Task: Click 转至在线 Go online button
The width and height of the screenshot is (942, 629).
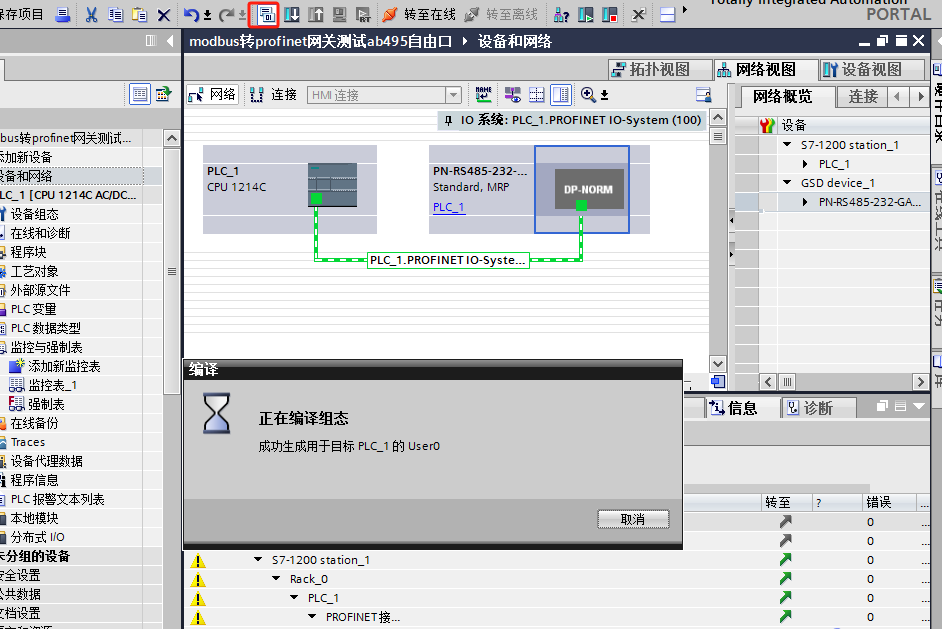Action: 419,14
